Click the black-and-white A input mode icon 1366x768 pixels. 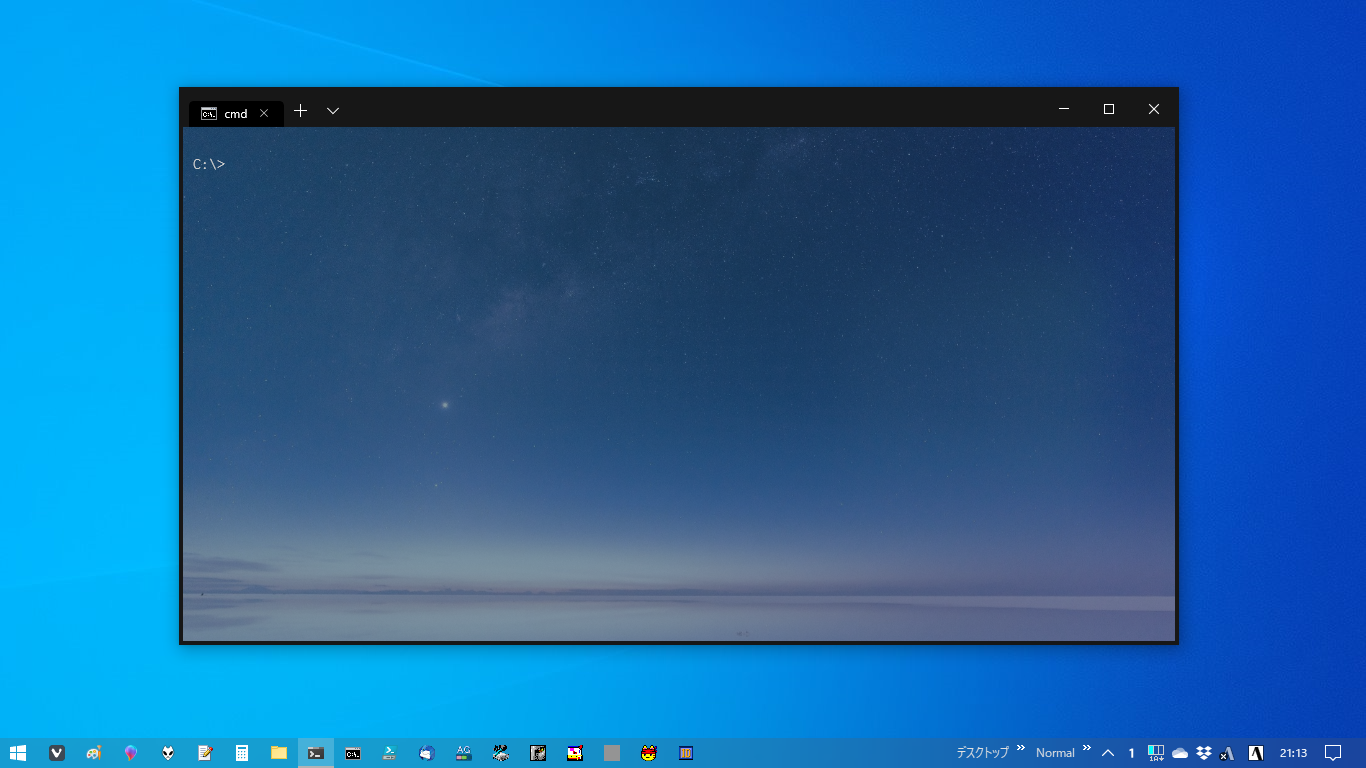pos(1256,753)
